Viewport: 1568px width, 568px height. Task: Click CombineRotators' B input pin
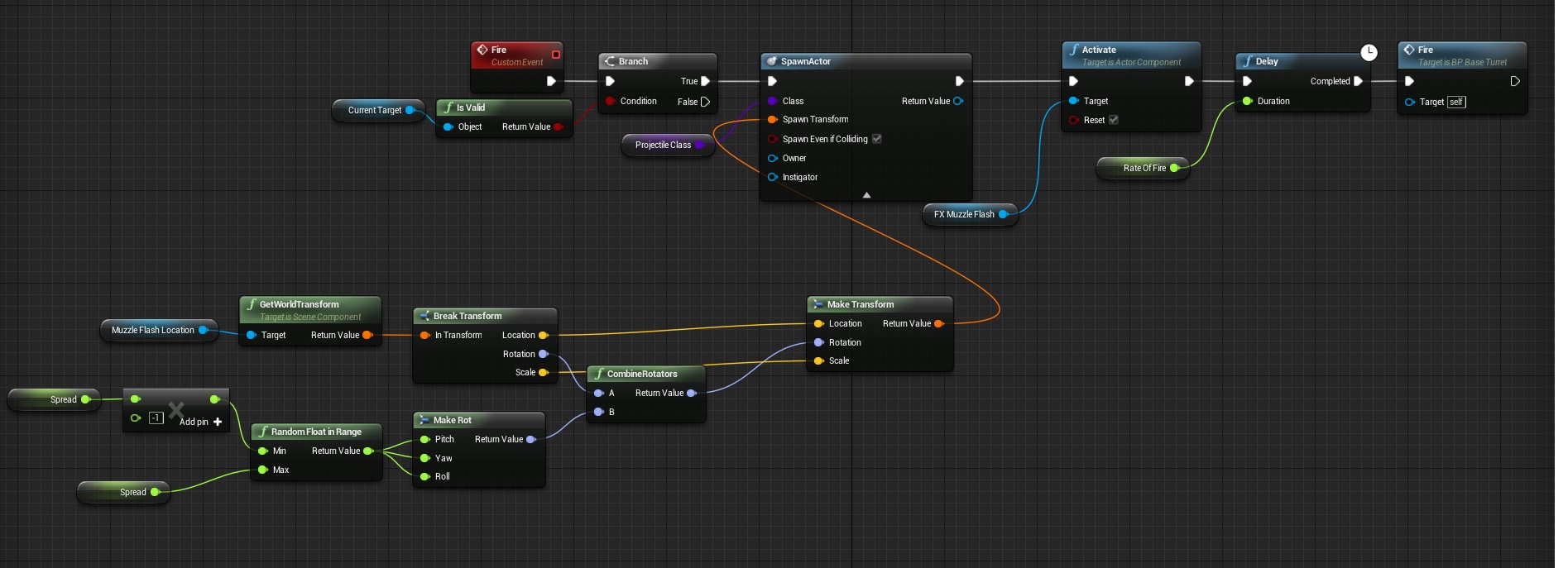pyautogui.click(x=598, y=412)
